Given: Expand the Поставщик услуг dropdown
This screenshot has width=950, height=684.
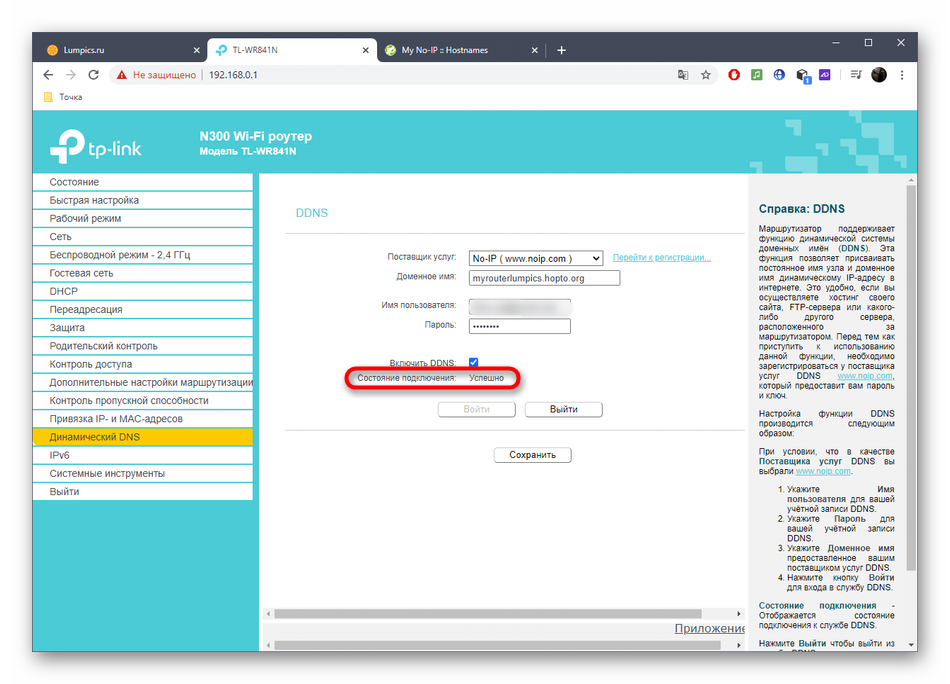Looking at the screenshot, I should point(536,258).
